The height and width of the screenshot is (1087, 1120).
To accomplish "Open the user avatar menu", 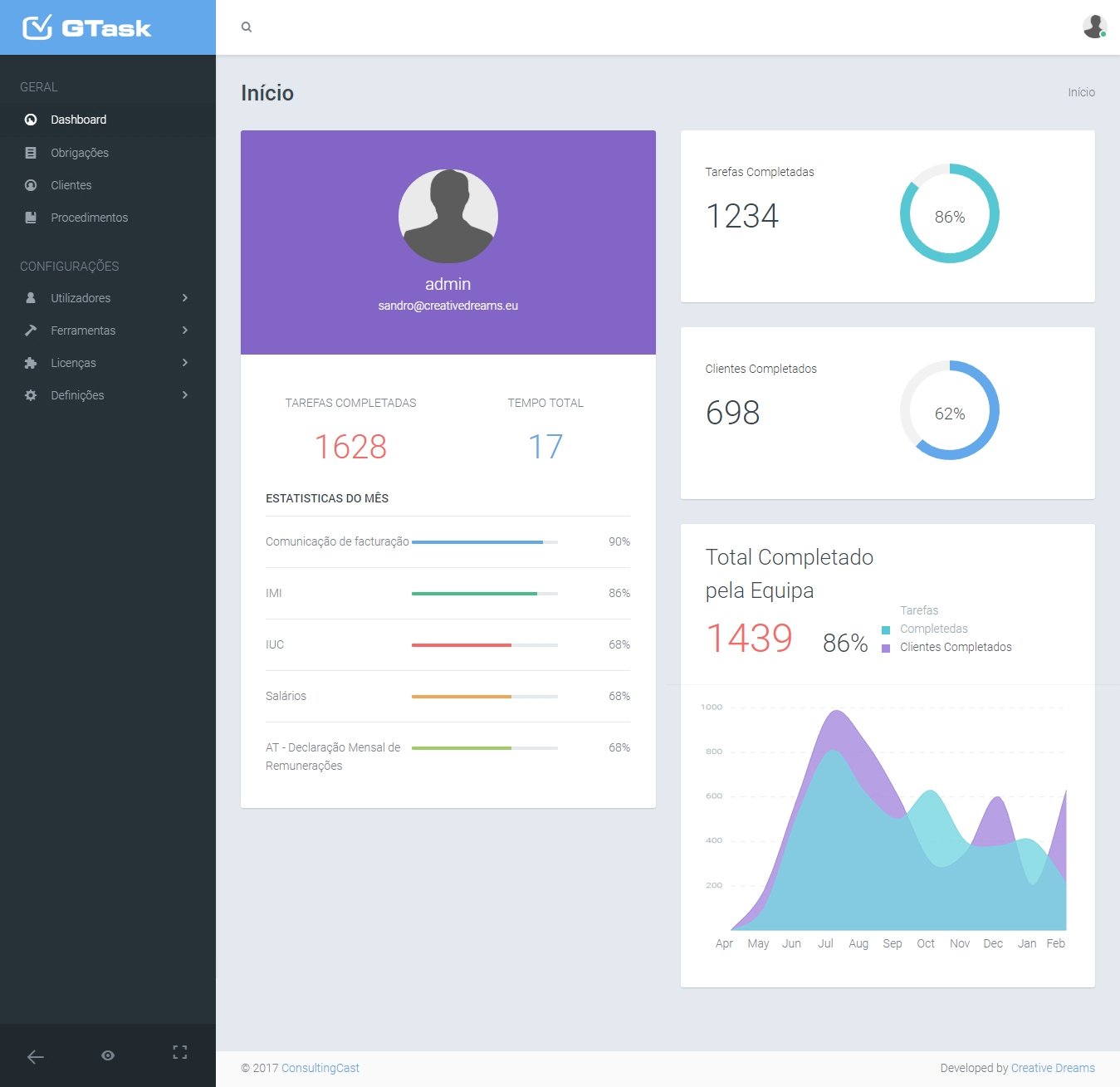I will pyautogui.click(x=1094, y=27).
